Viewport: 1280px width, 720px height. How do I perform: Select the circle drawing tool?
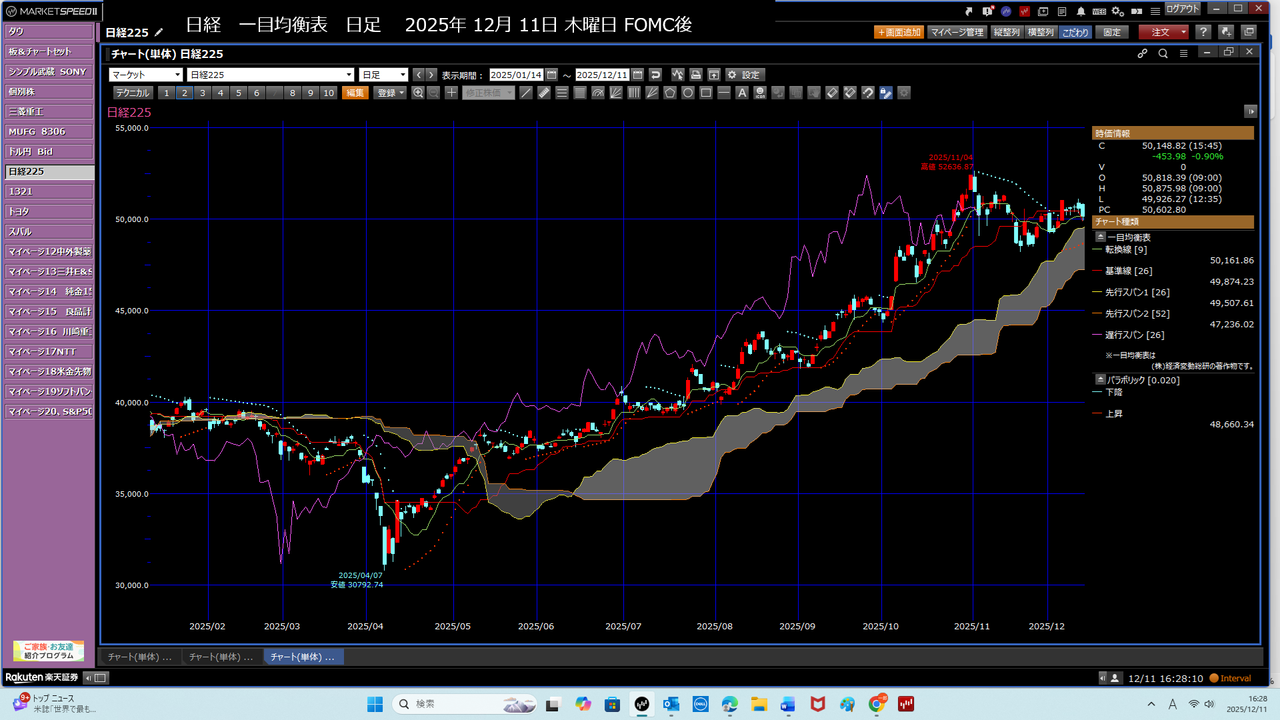point(688,93)
